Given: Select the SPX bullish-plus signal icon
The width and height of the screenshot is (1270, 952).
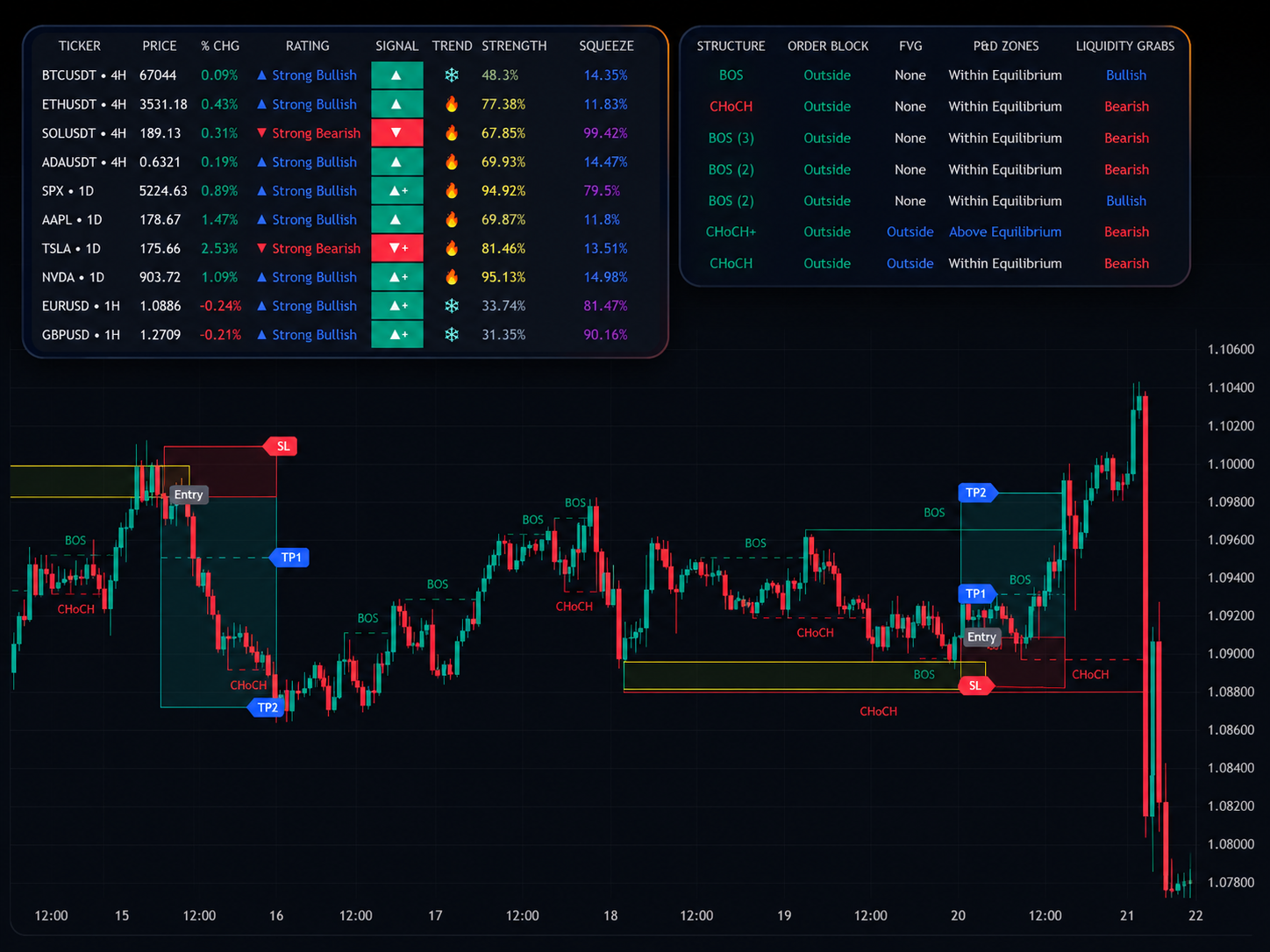Looking at the screenshot, I should tap(396, 191).
